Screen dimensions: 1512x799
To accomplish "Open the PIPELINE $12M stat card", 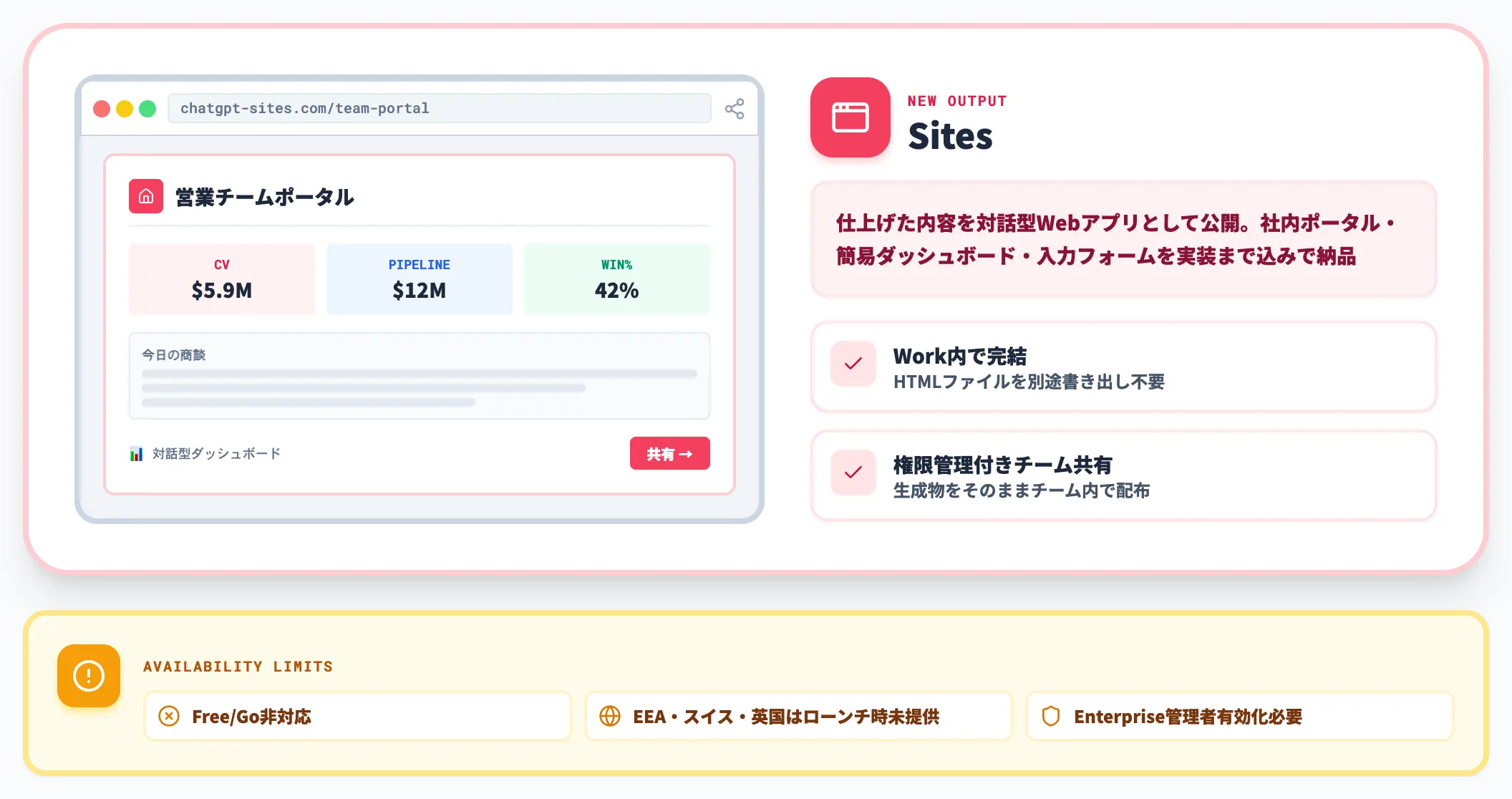I will (420, 279).
